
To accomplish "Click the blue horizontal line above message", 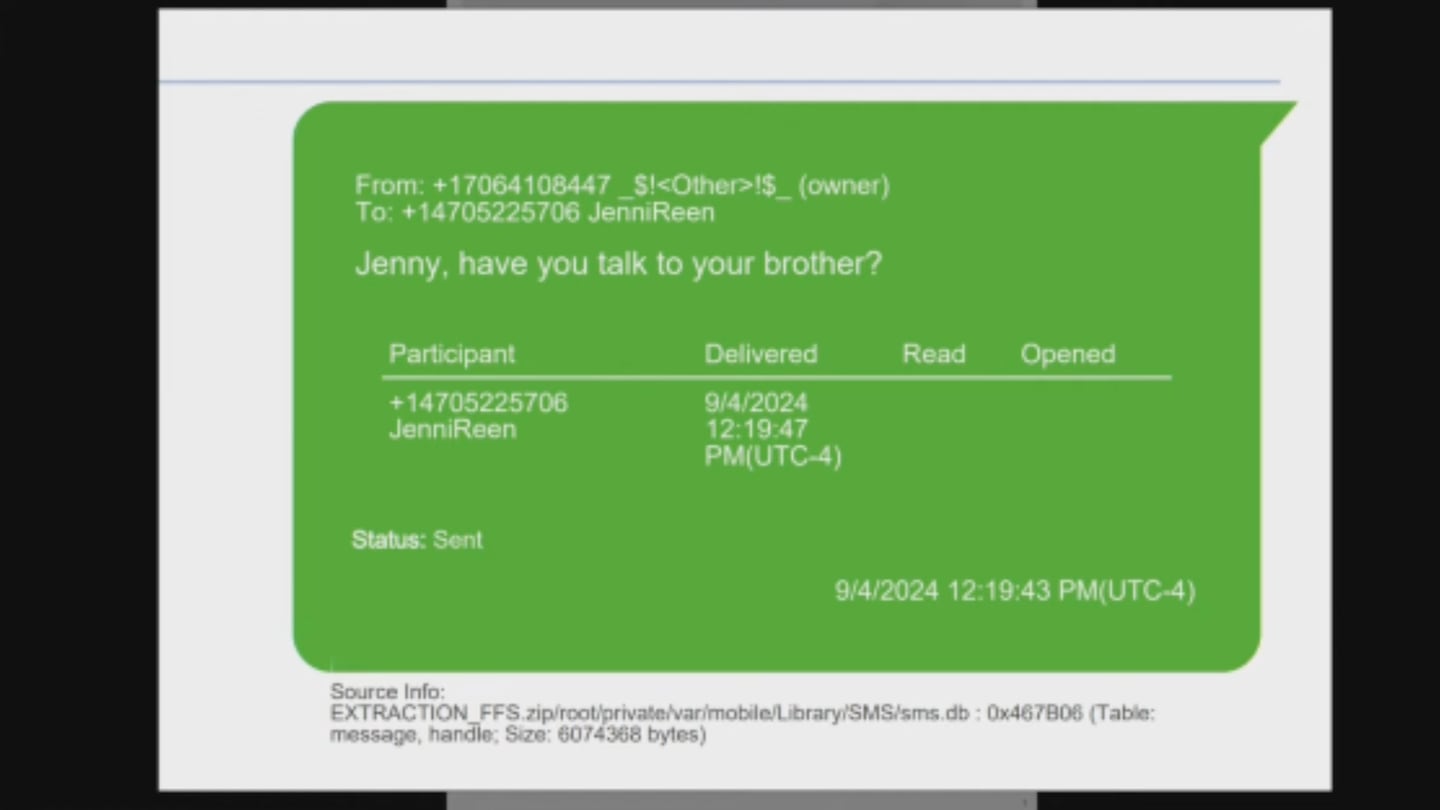I will [720, 82].
